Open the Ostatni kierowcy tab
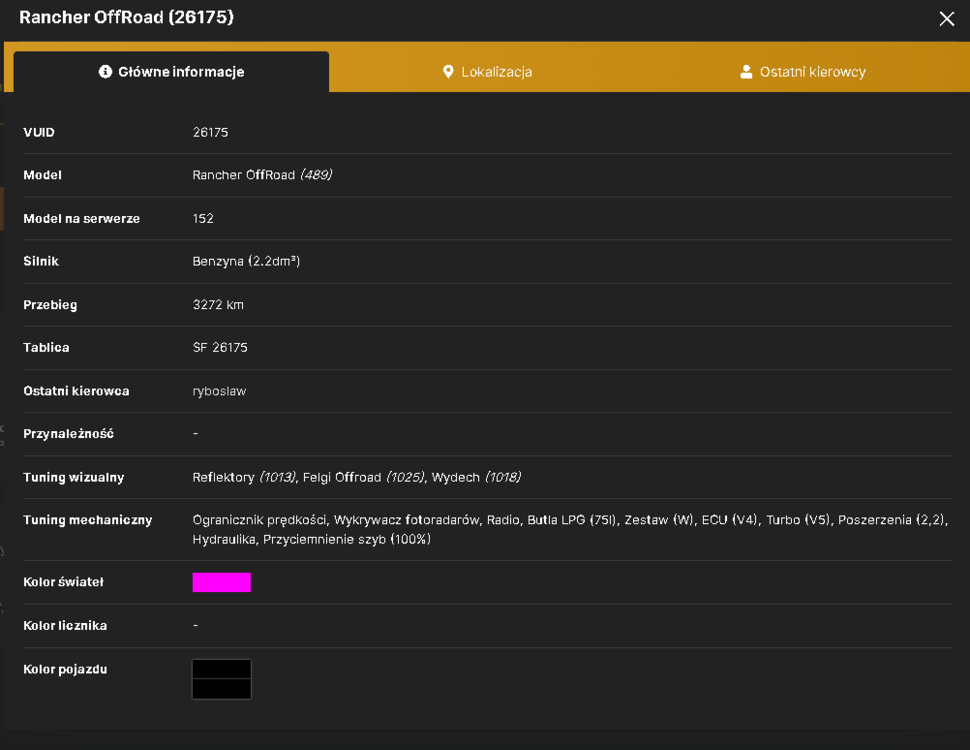 803,72
